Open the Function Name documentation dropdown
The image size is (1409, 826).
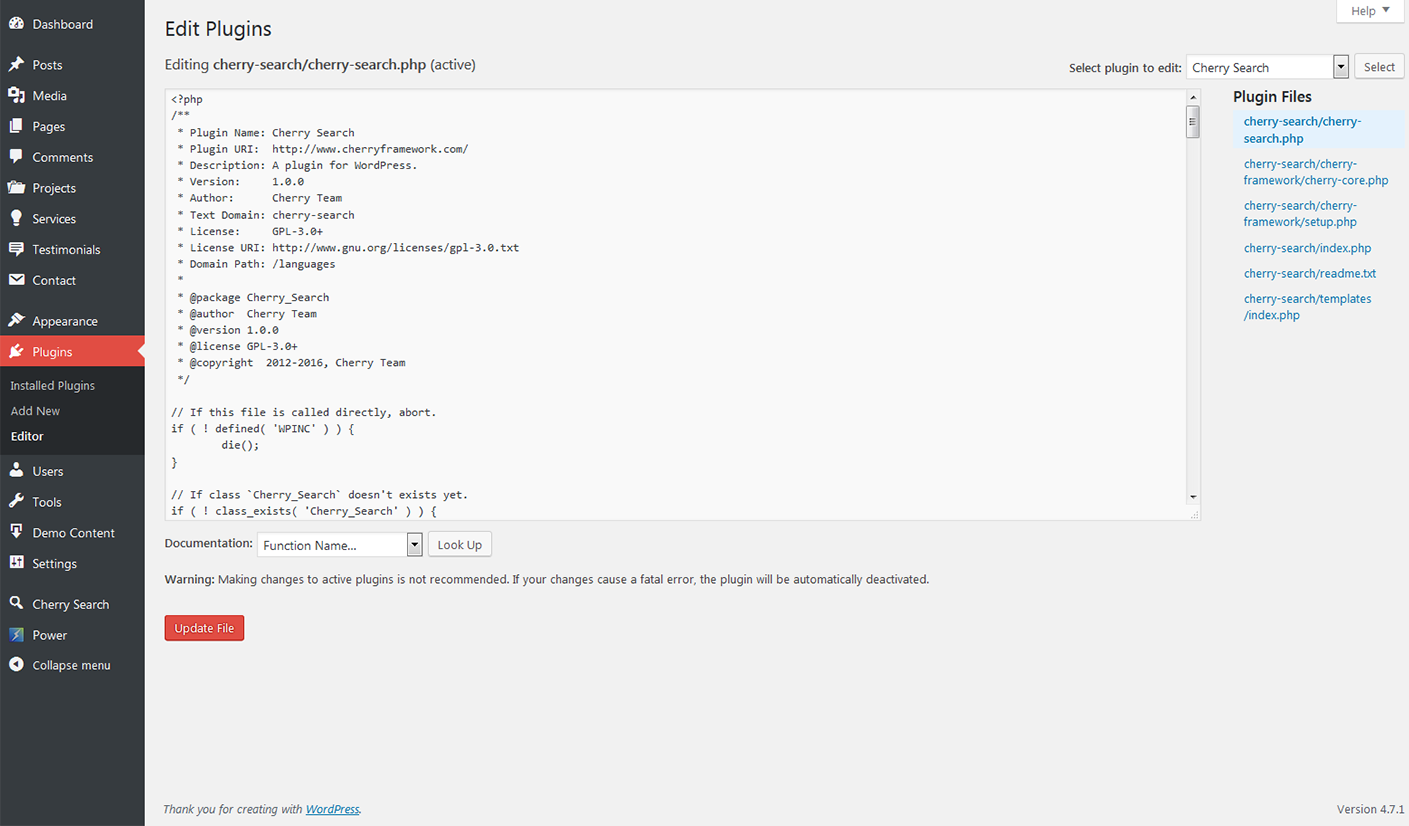(x=340, y=545)
